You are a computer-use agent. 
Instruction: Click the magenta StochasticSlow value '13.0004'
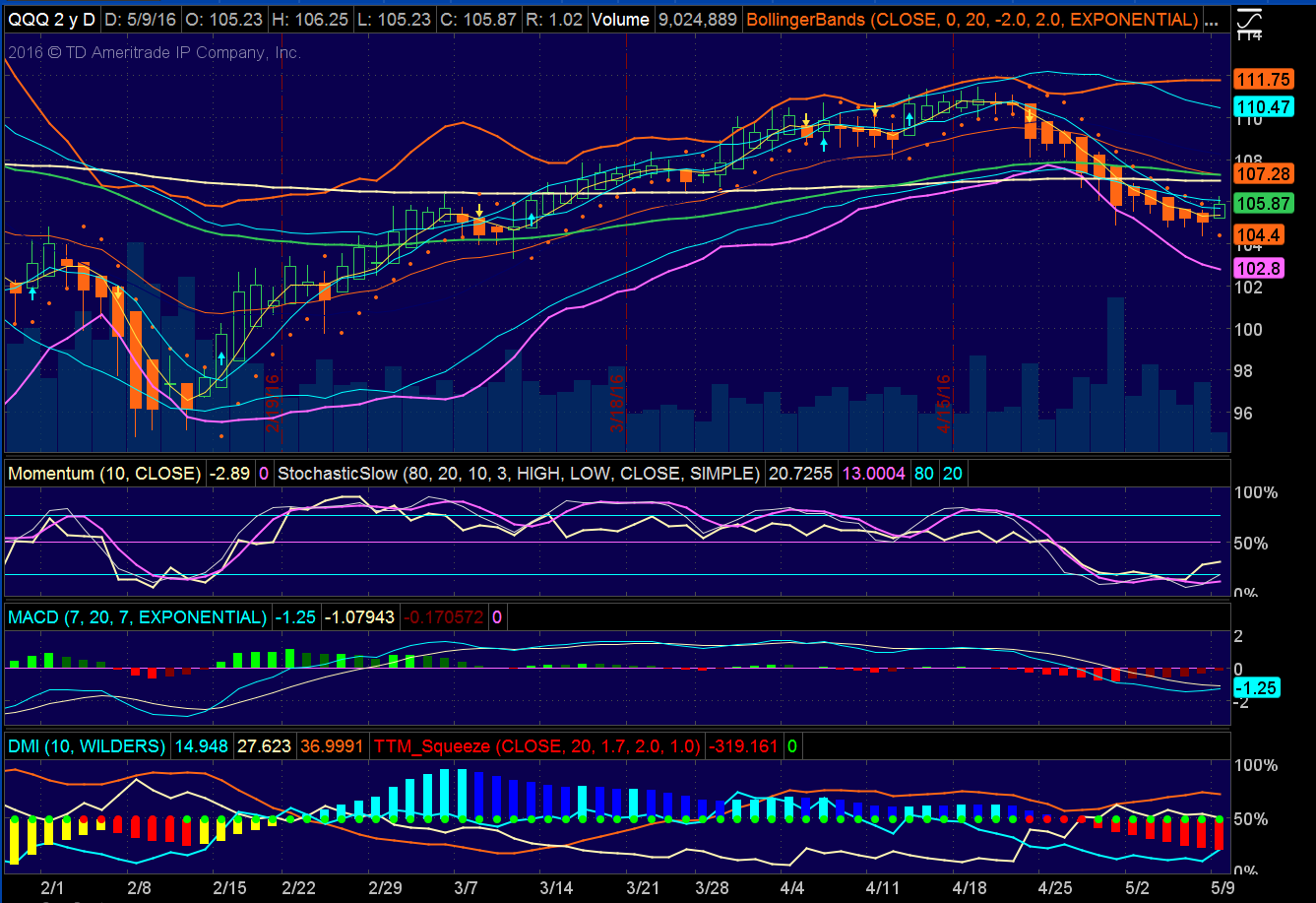(x=872, y=474)
